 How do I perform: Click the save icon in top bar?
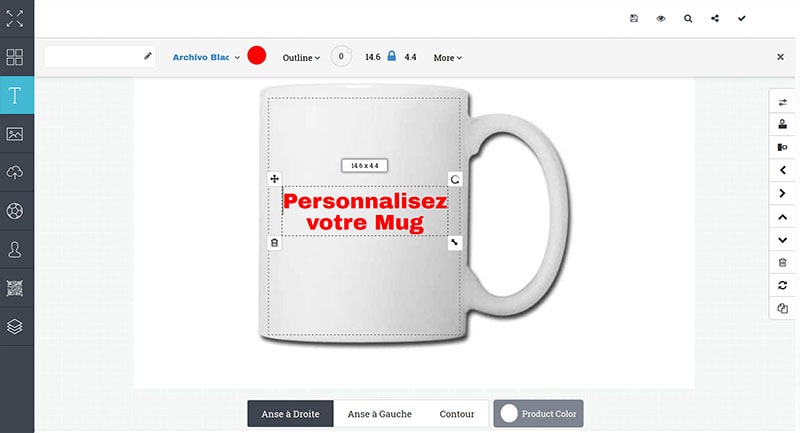pos(634,18)
